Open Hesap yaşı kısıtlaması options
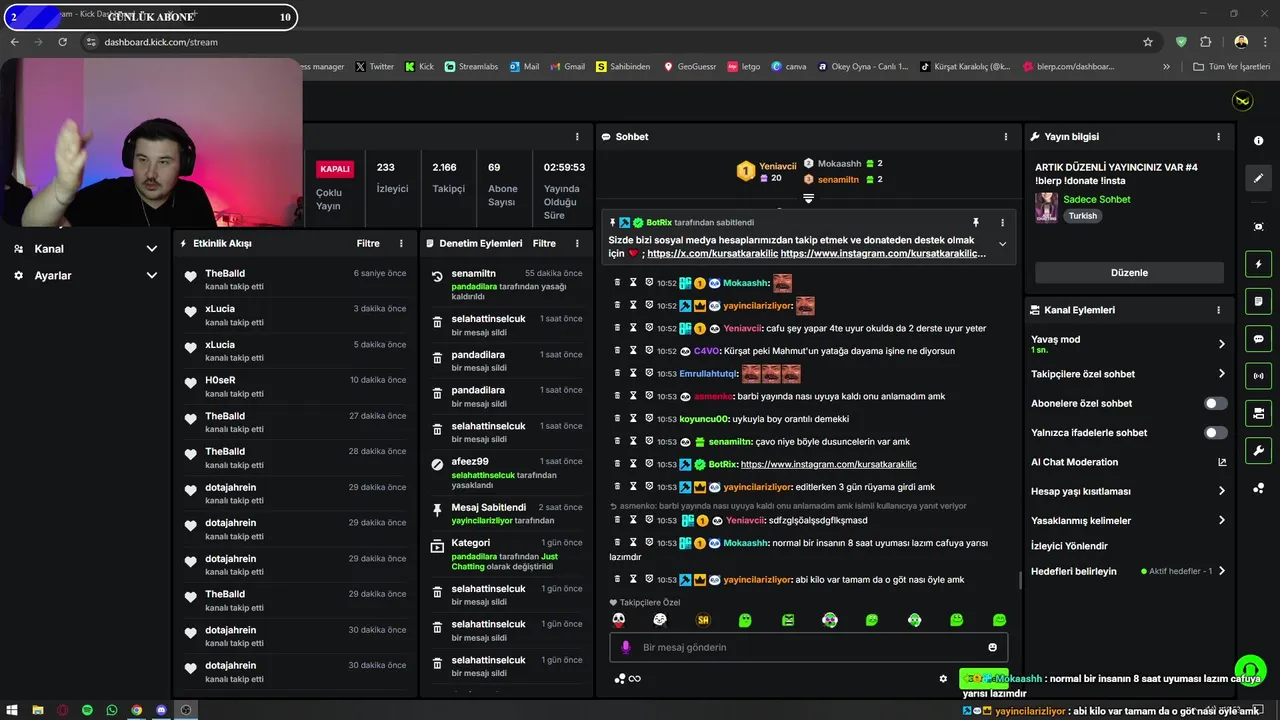 point(1221,491)
